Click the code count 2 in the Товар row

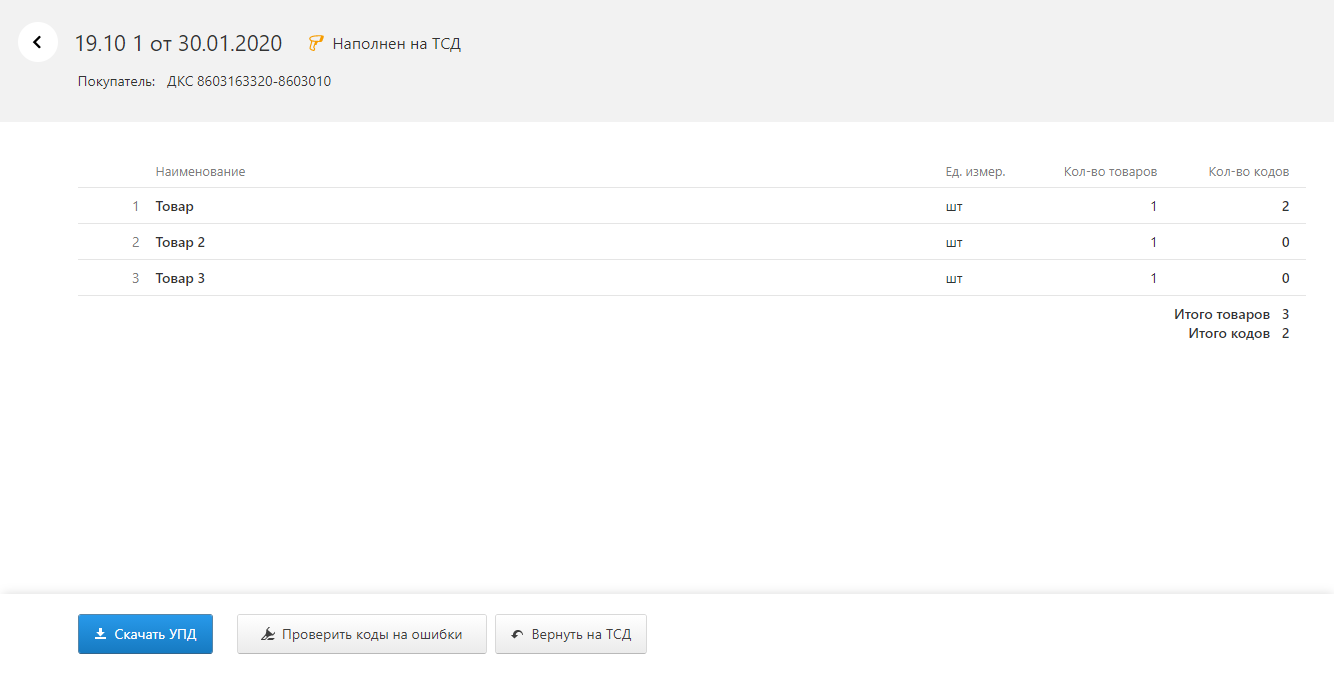click(x=1285, y=206)
